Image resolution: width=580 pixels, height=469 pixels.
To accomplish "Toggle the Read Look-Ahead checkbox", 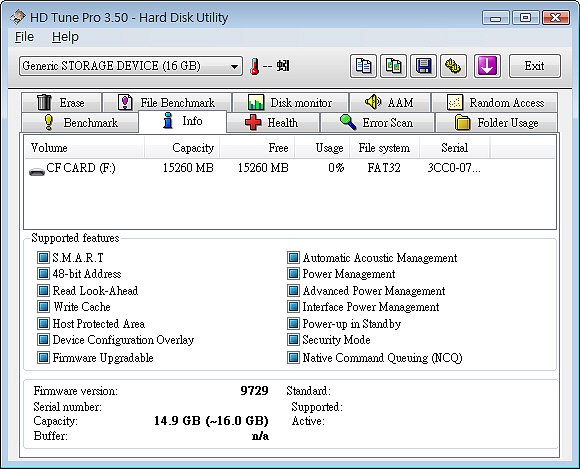I will pos(43,290).
